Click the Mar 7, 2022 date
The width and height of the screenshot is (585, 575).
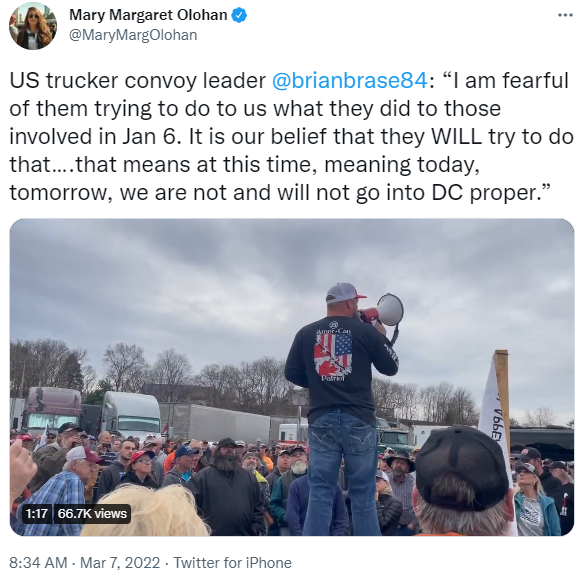pyautogui.click(x=120, y=563)
